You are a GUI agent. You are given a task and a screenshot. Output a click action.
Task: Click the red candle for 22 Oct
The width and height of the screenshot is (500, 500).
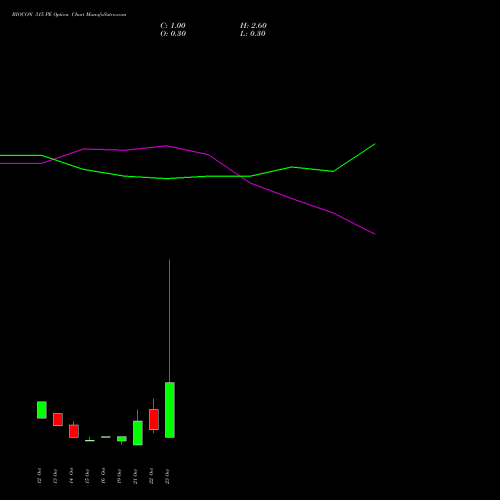point(154,419)
